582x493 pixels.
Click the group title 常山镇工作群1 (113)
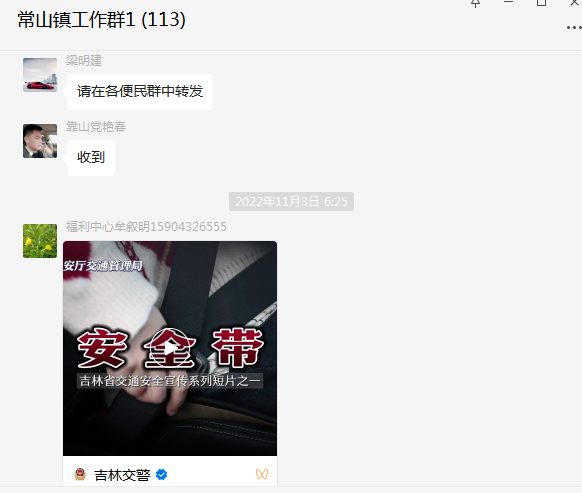(x=101, y=20)
